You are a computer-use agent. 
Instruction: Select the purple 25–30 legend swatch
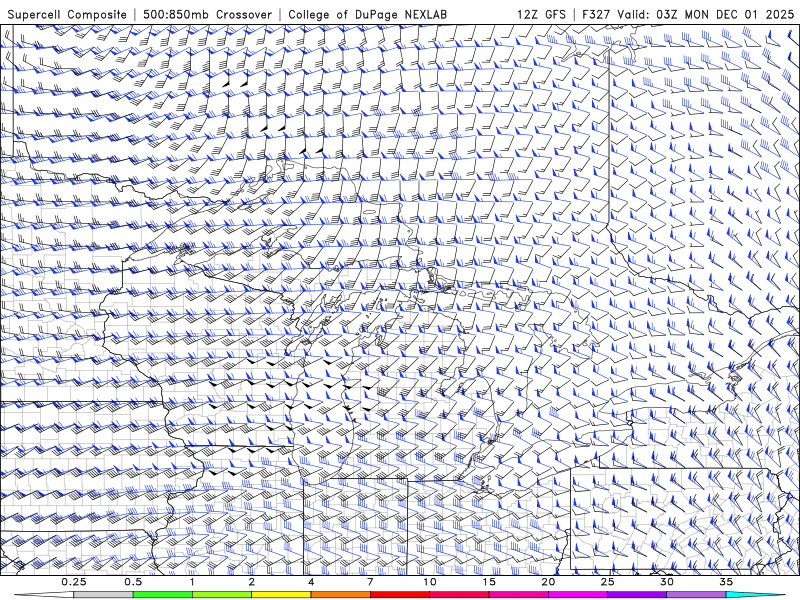(637, 595)
